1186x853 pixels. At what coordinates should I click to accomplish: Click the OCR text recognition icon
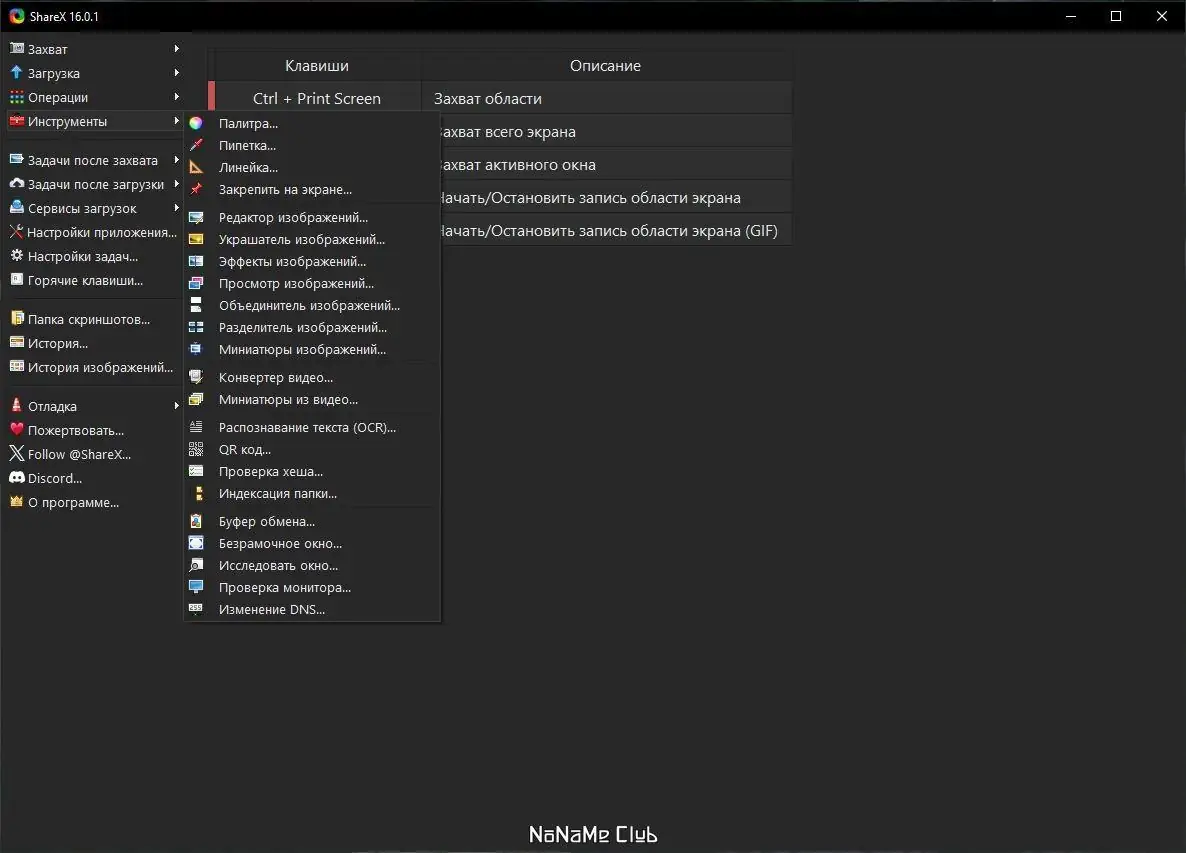(196, 426)
